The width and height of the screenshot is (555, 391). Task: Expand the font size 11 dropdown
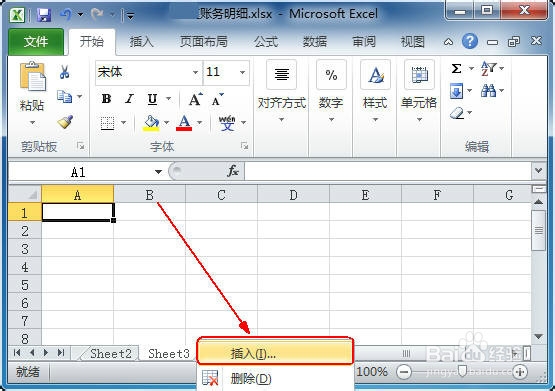point(242,73)
